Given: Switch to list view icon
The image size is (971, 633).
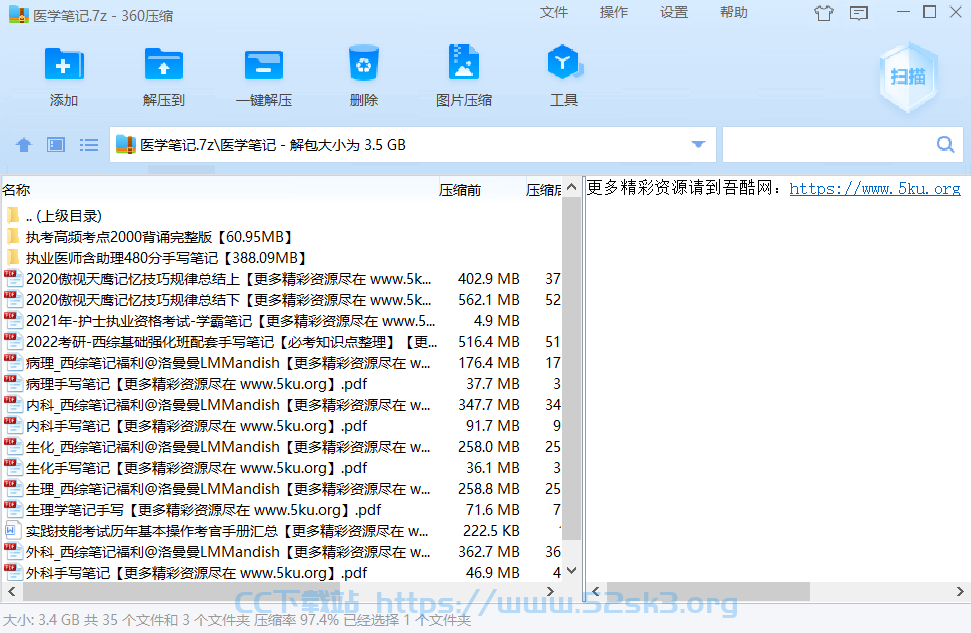Looking at the screenshot, I should [89, 145].
